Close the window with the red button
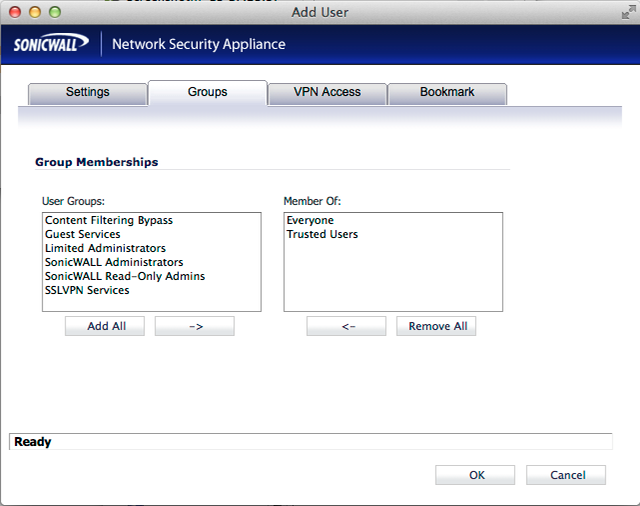Viewport: 640px width, 506px height. tap(15, 12)
